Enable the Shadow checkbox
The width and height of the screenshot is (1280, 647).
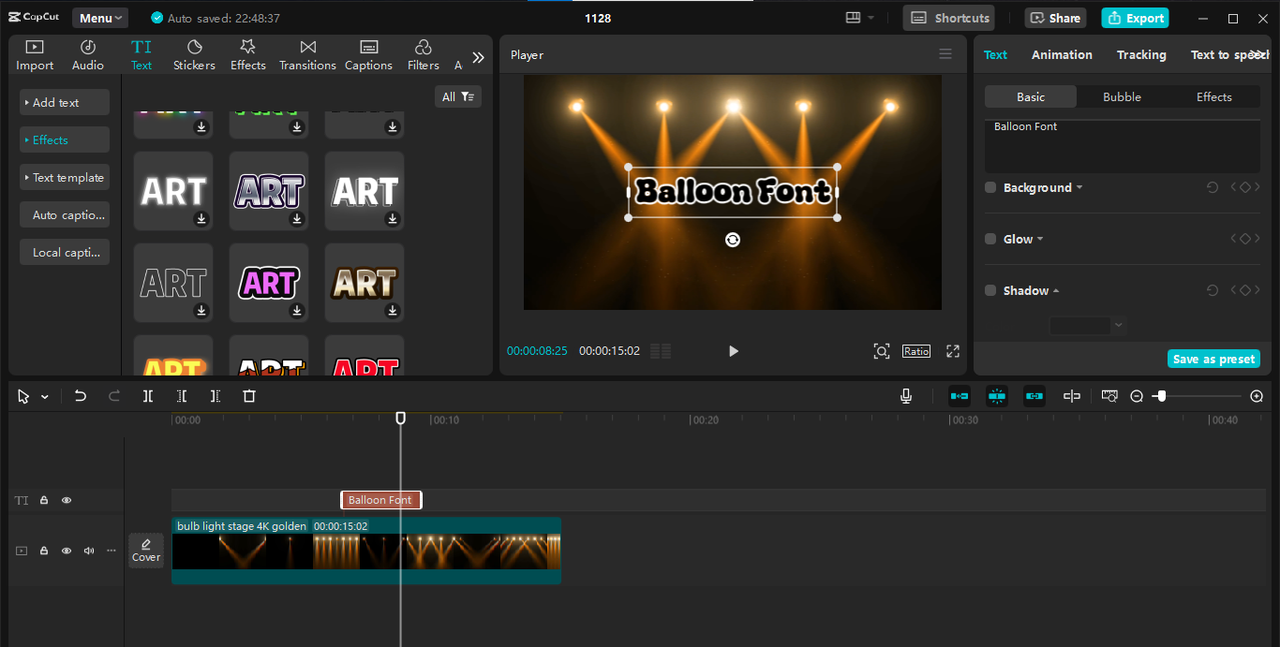991,291
